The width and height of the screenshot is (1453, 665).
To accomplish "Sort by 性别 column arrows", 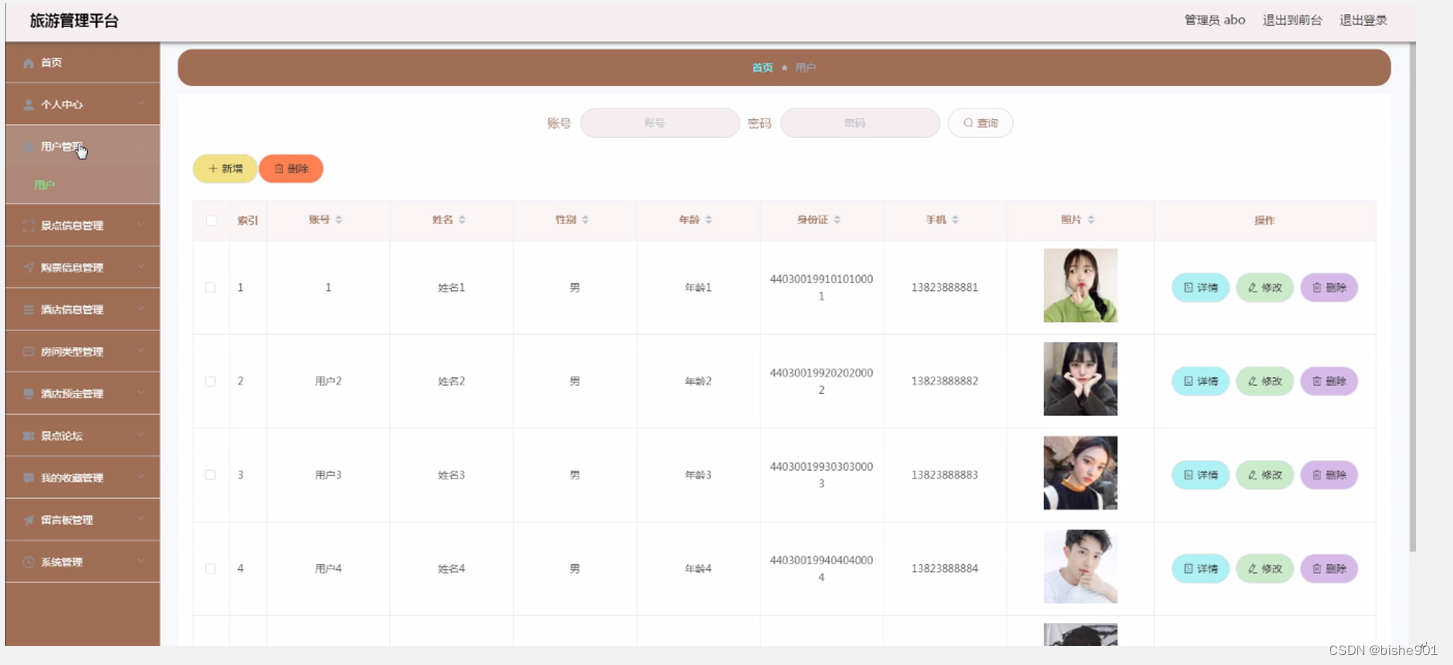I will tap(586, 220).
